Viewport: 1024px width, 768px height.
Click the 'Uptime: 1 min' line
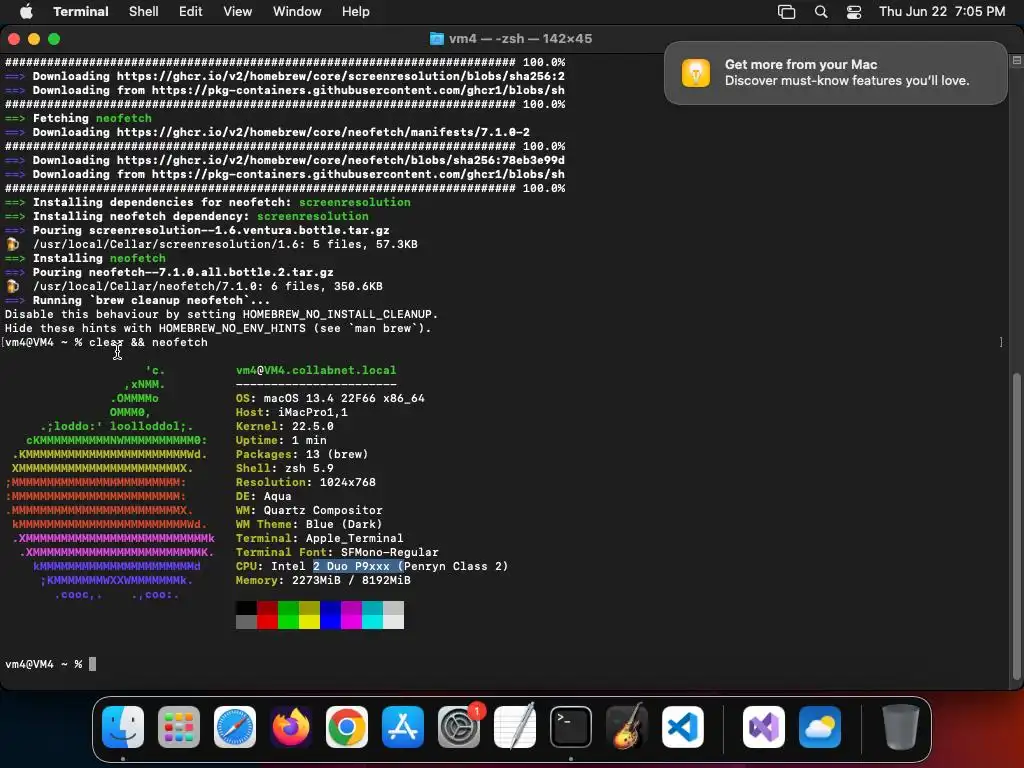point(281,440)
